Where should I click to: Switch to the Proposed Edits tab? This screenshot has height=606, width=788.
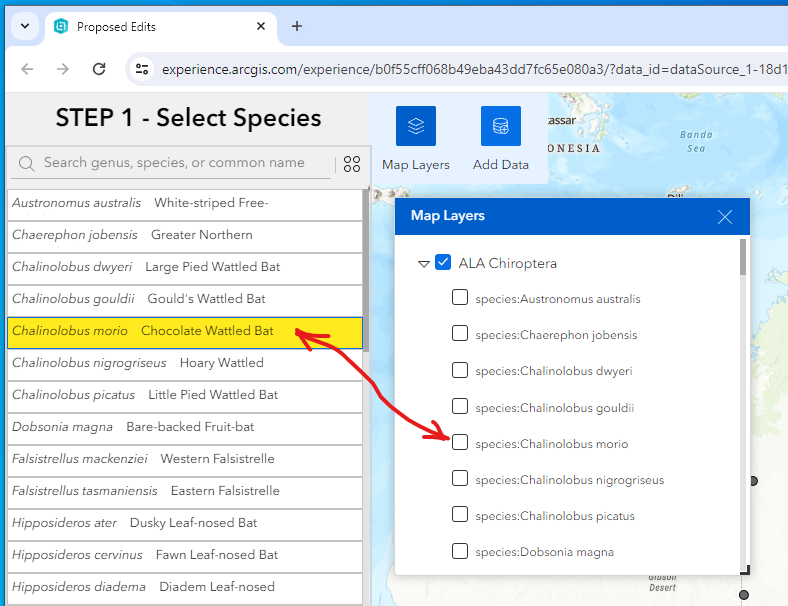[150, 26]
